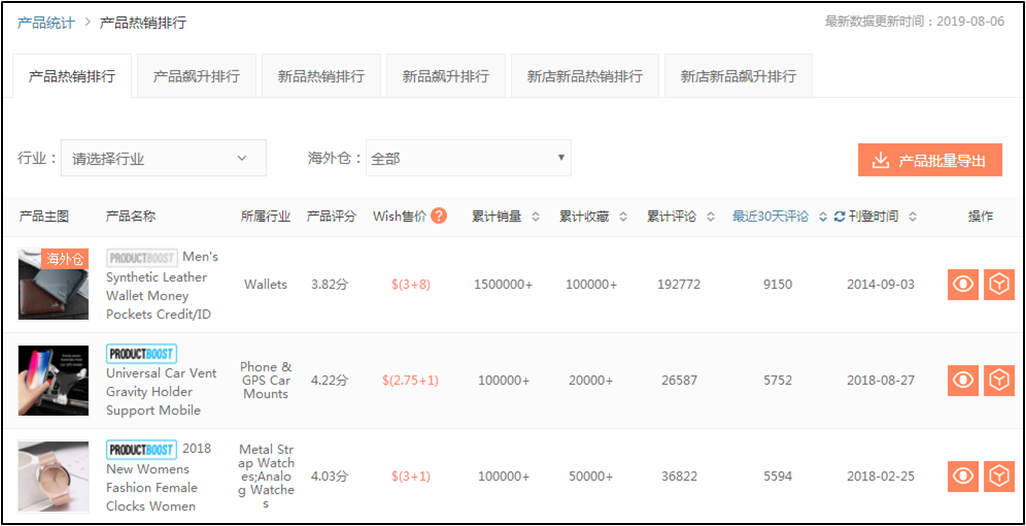Open the rose gold watch product thumbnail
This screenshot has height=526, width=1026.
pyautogui.click(x=53, y=477)
